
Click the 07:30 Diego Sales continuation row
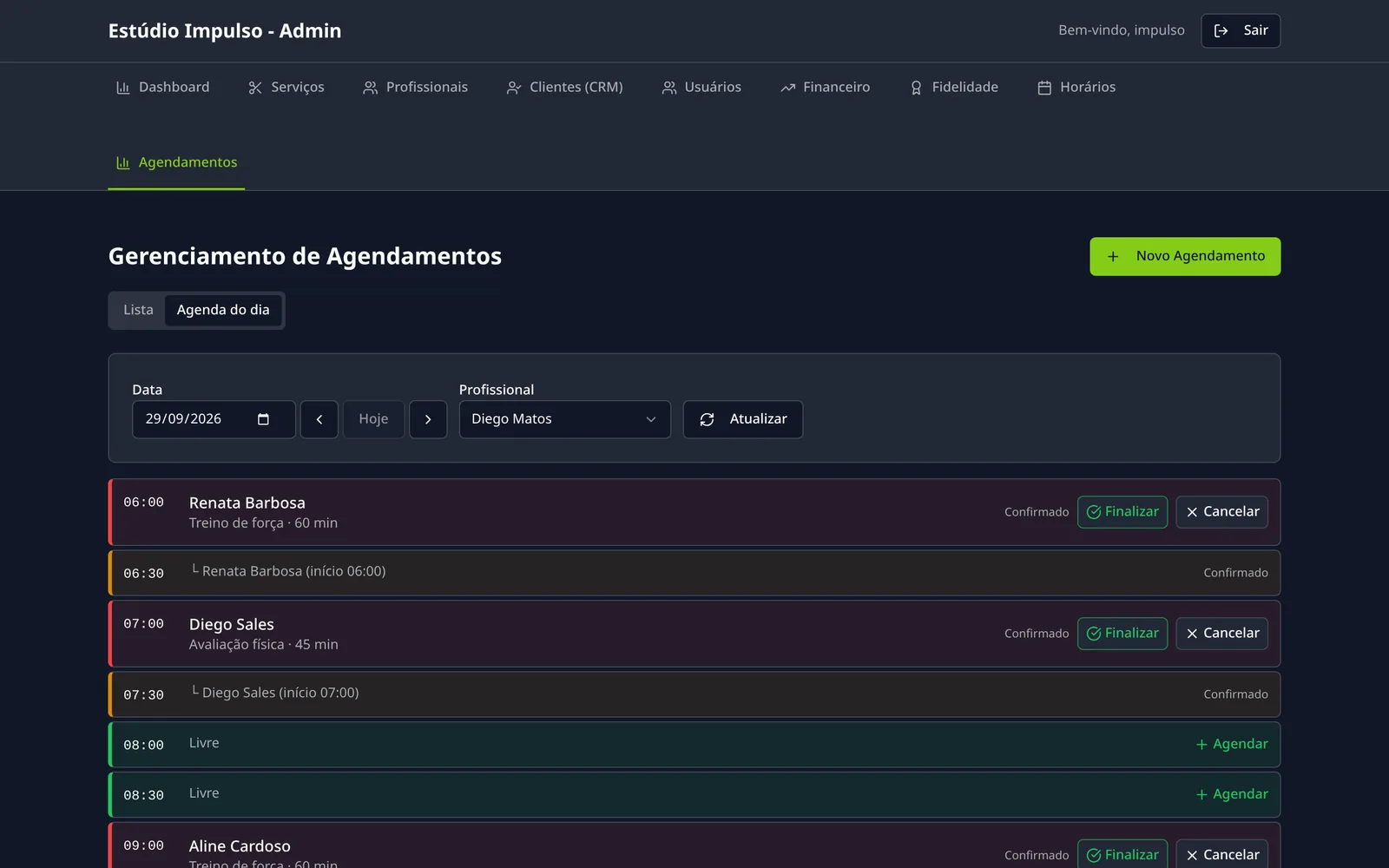pos(694,694)
